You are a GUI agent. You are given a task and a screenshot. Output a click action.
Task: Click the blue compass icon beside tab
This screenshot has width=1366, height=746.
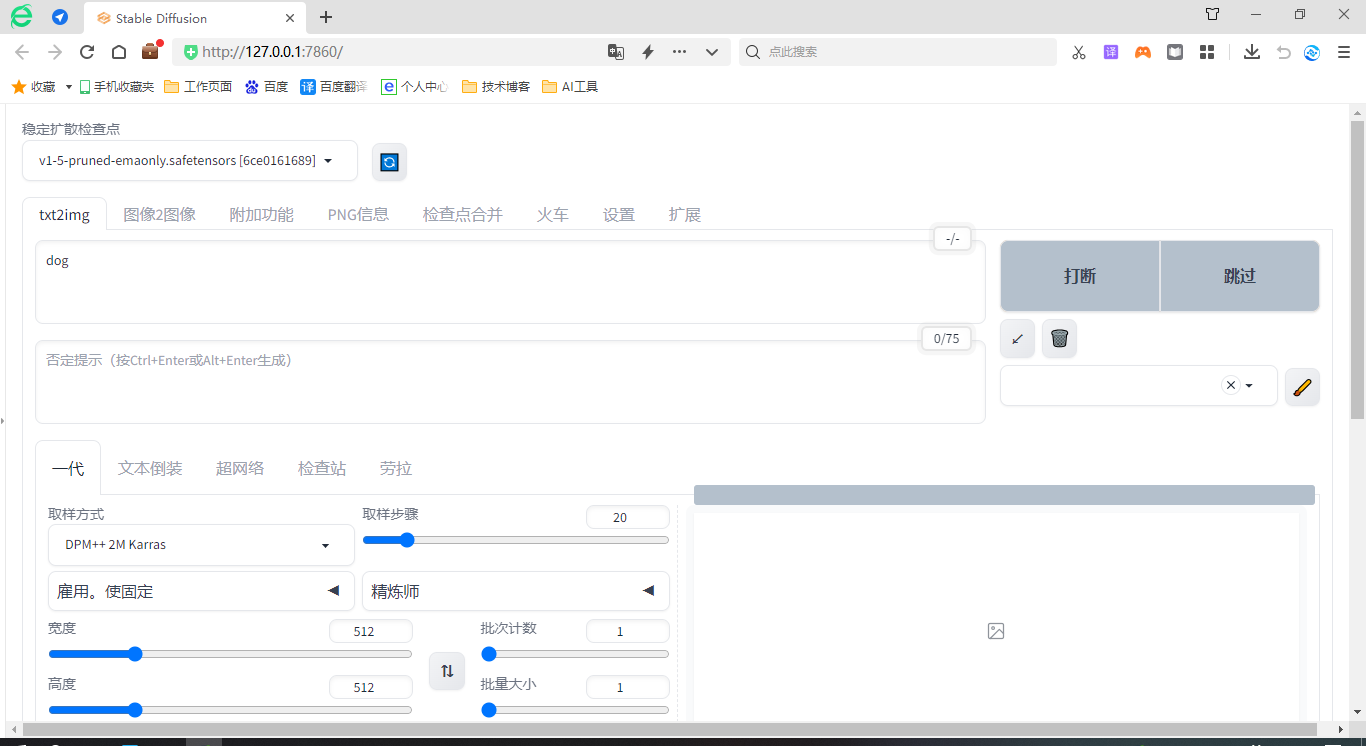pyautogui.click(x=60, y=17)
